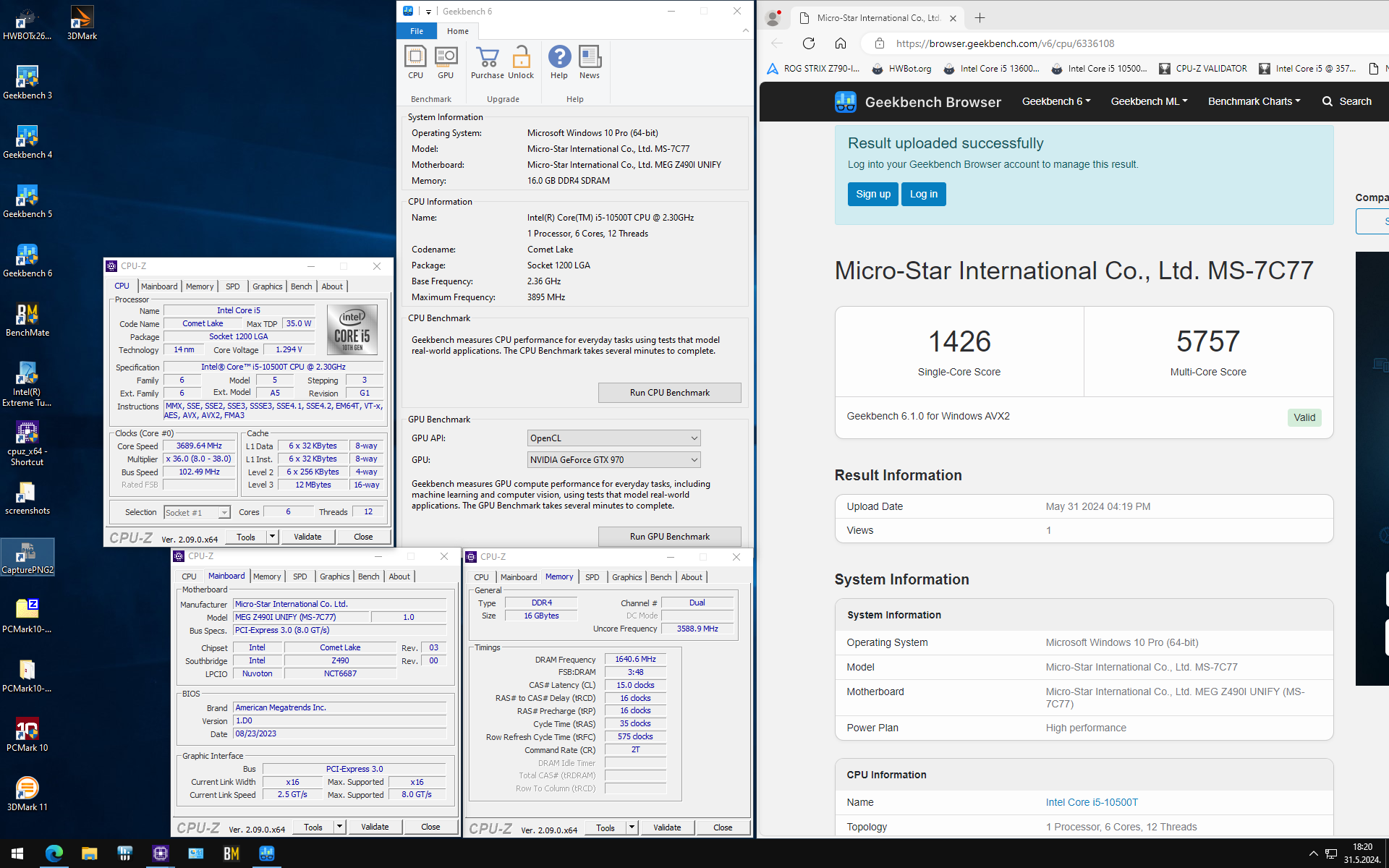The height and width of the screenshot is (868, 1389).
Task: Open the Geekbench 4 desktop shortcut
Action: [27, 142]
